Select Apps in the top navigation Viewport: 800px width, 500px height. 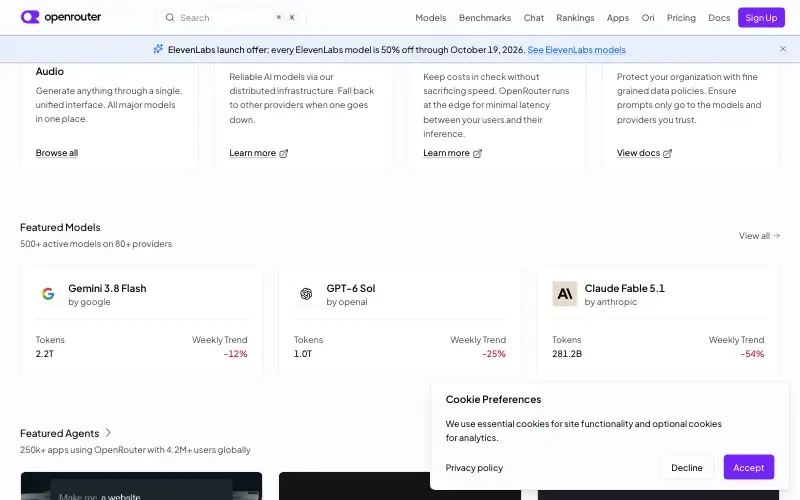[617, 17]
